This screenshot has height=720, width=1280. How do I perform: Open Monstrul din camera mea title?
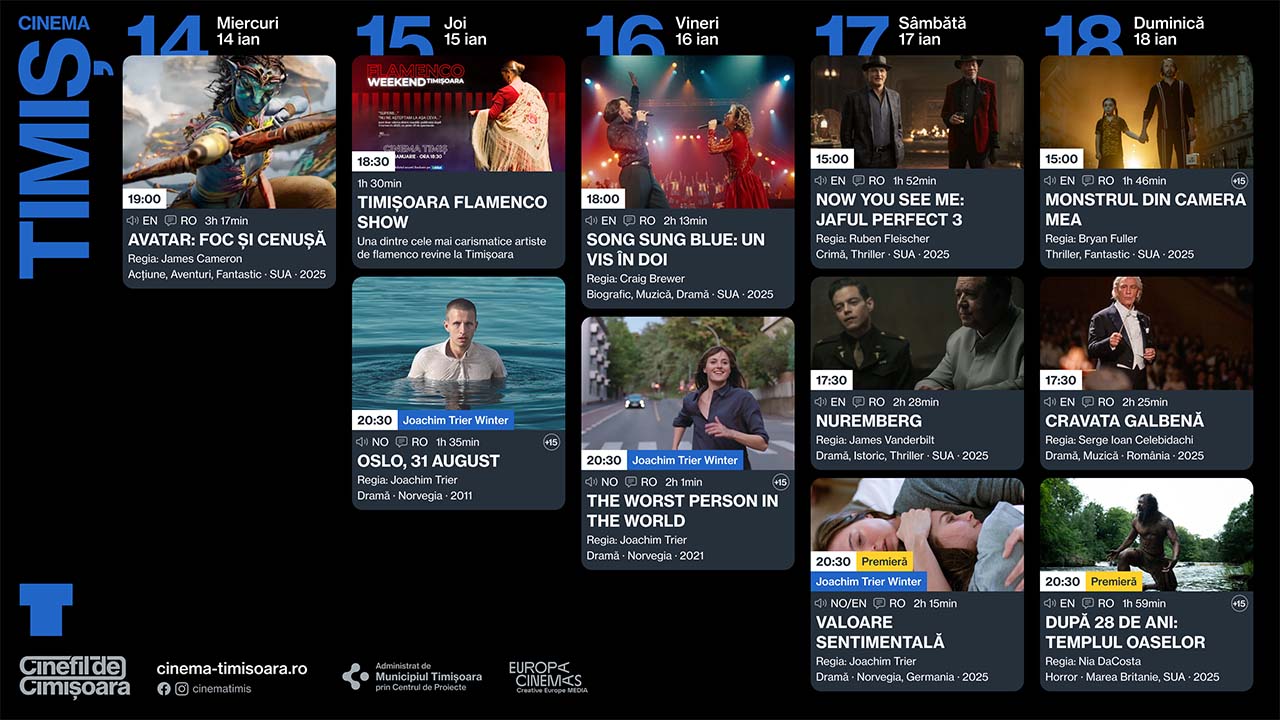tap(1145, 210)
